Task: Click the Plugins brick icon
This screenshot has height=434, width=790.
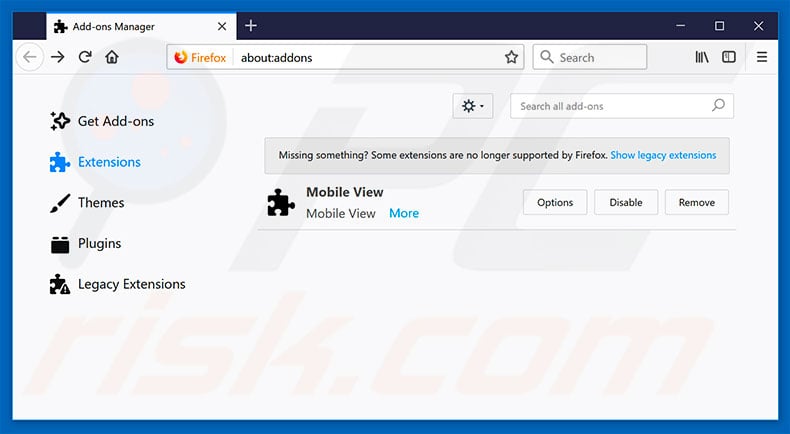Action: click(60, 244)
